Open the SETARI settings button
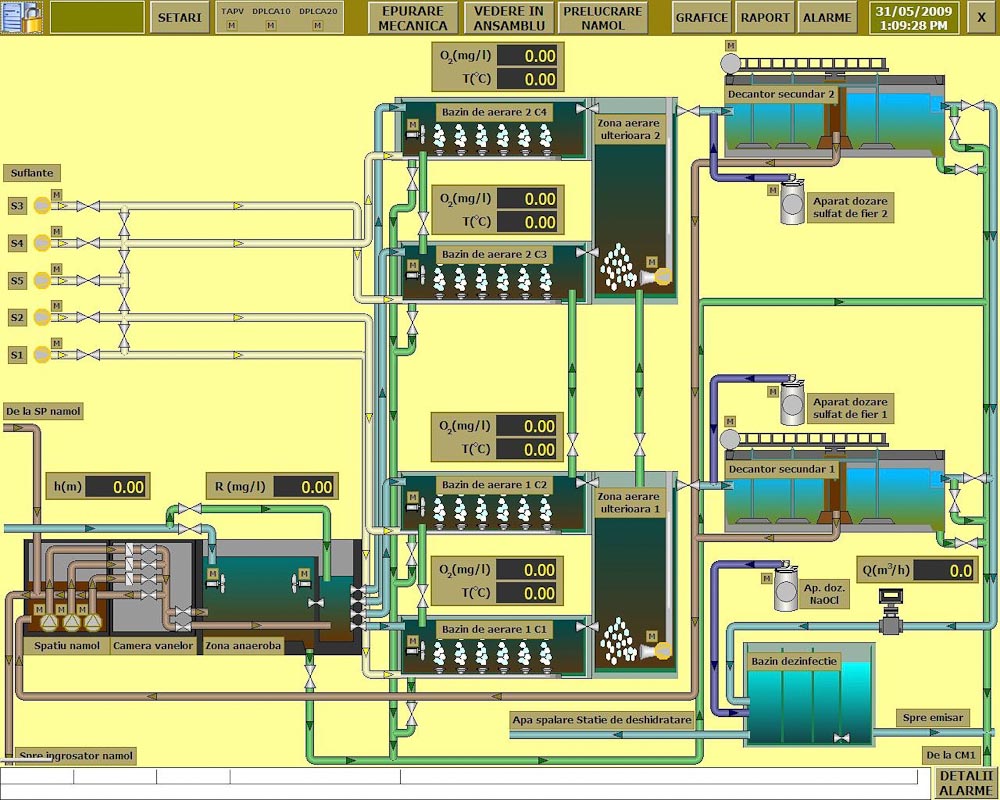The height and width of the screenshot is (800, 1000). (180, 17)
